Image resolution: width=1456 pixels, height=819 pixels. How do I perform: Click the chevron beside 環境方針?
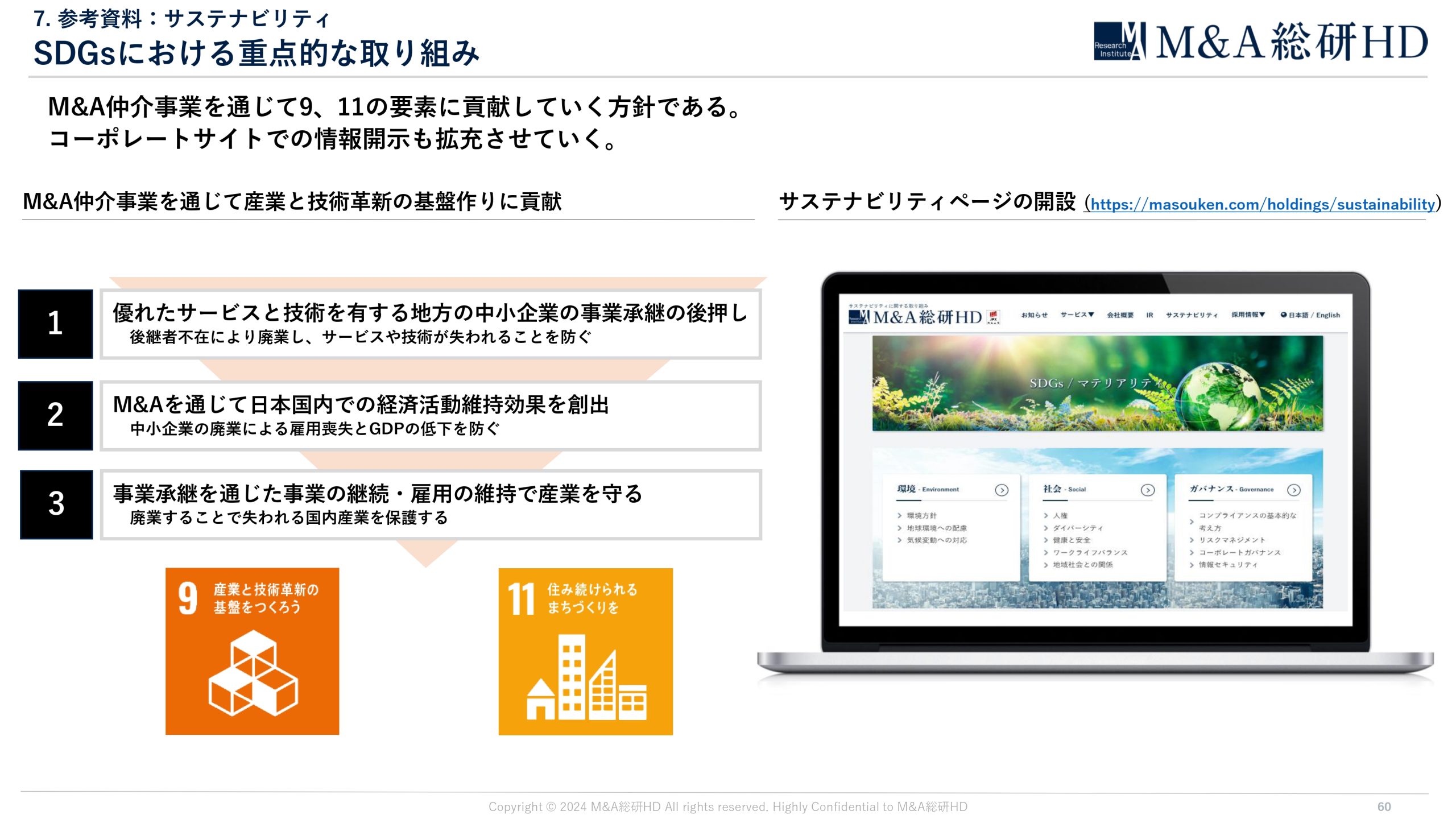pos(899,516)
